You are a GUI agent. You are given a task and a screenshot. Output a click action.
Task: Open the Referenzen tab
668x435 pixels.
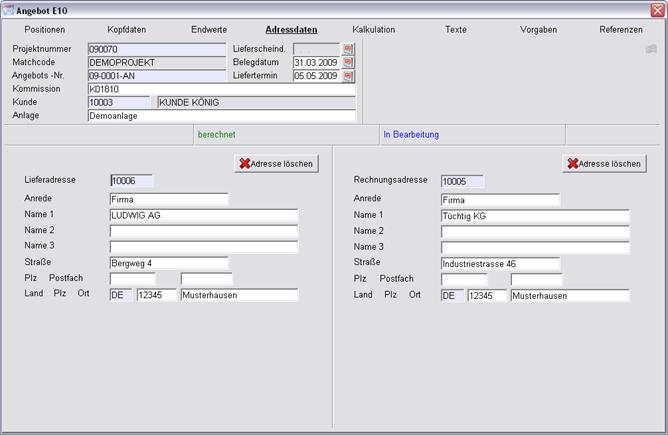coord(621,30)
